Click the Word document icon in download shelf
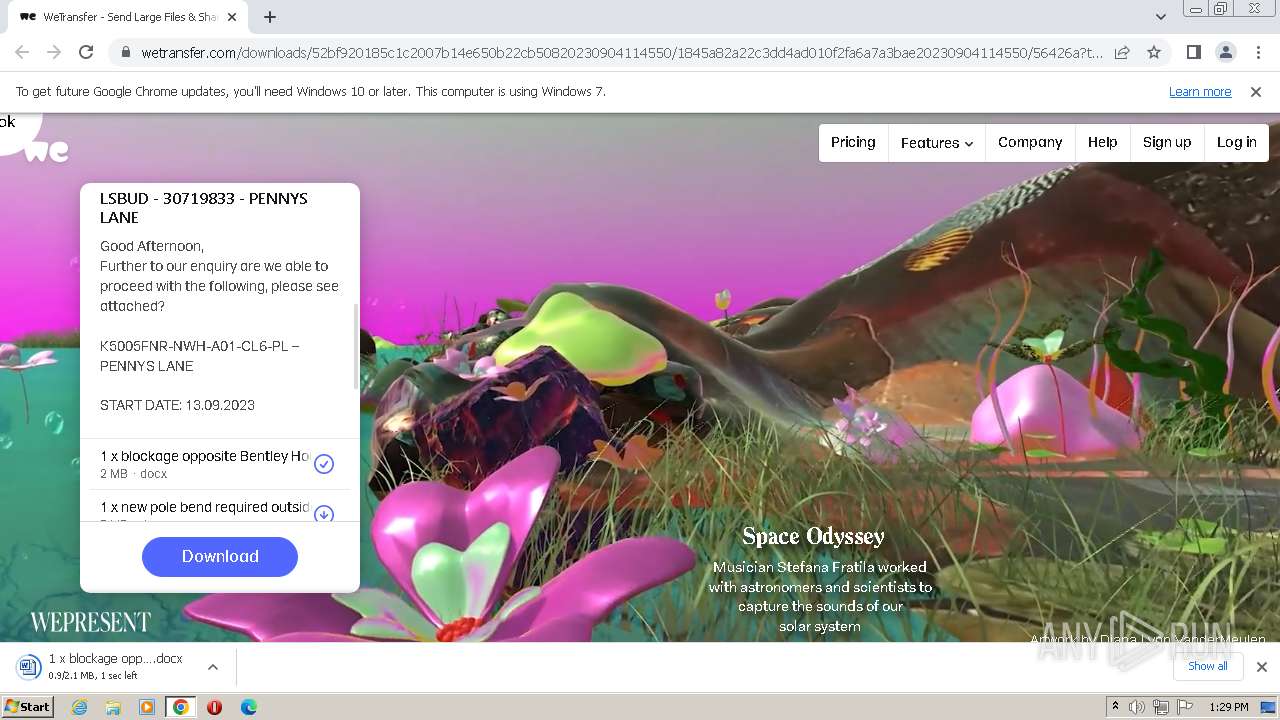This screenshot has height=720, width=1280. (x=27, y=666)
